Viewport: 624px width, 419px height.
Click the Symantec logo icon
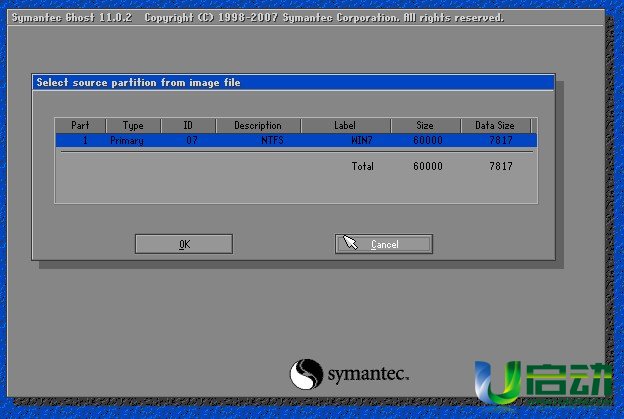coord(306,374)
